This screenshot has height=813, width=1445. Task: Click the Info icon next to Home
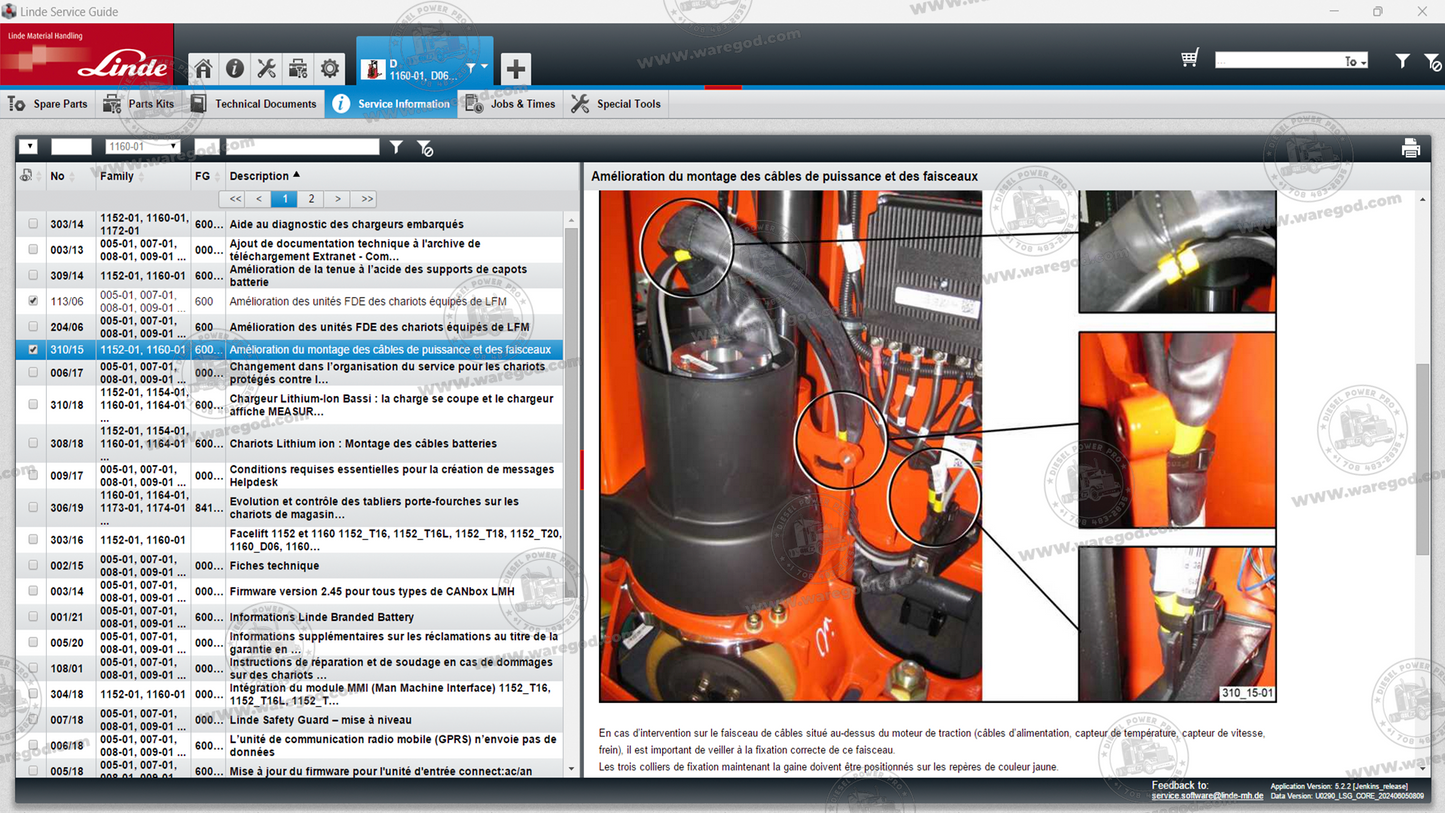(x=234, y=68)
